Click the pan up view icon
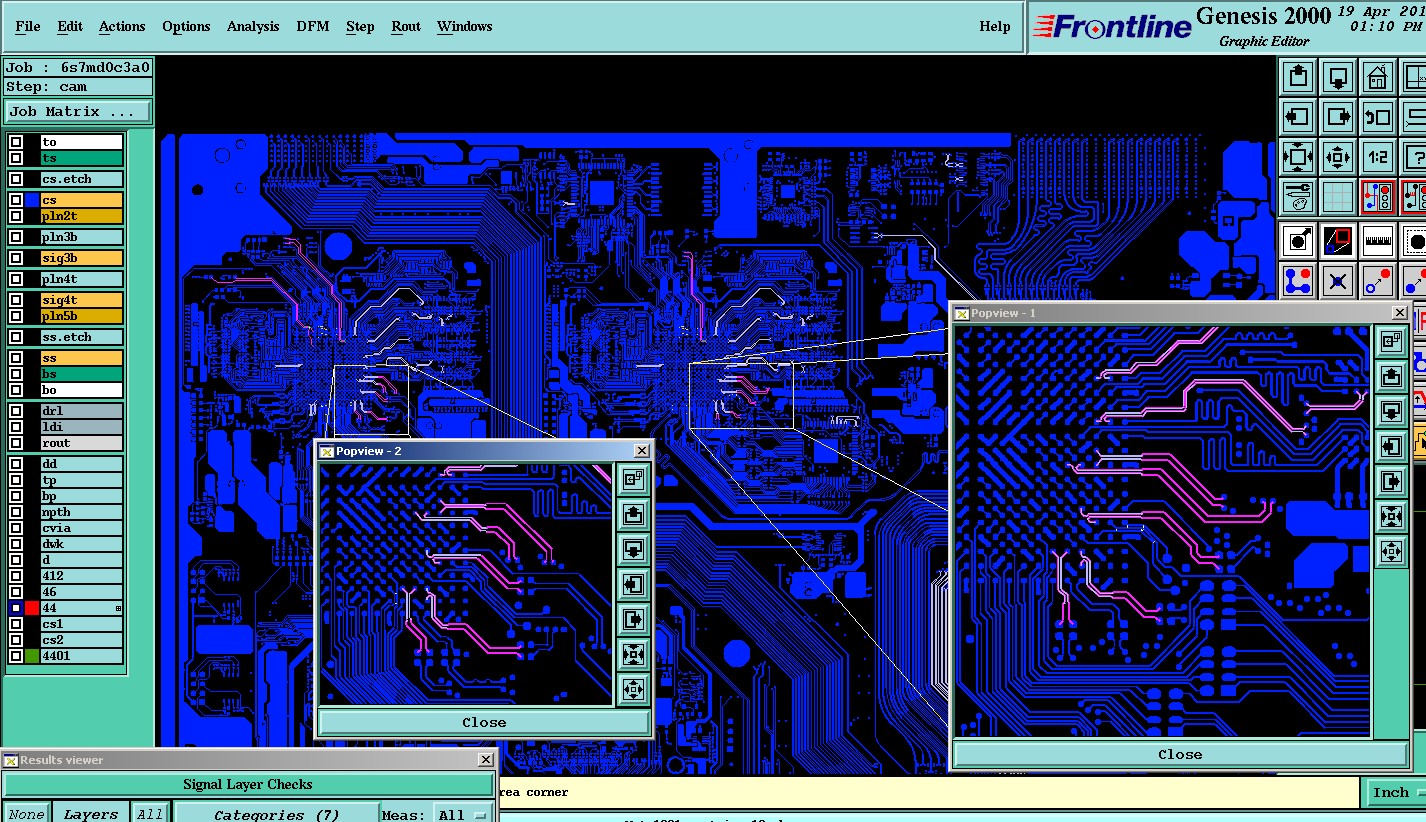Image resolution: width=1426 pixels, height=822 pixels. [1298, 77]
